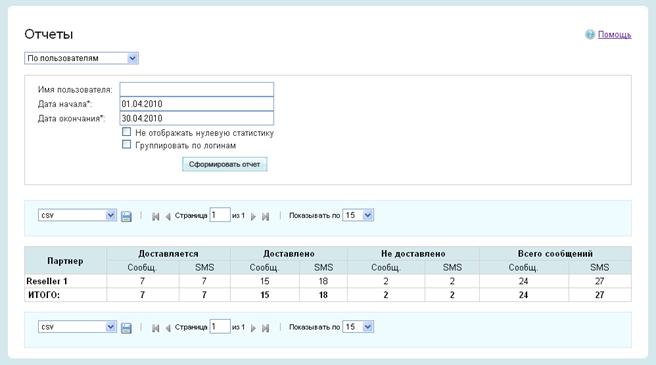
Task: Go to last page in bottom pager
Action: tap(265, 328)
